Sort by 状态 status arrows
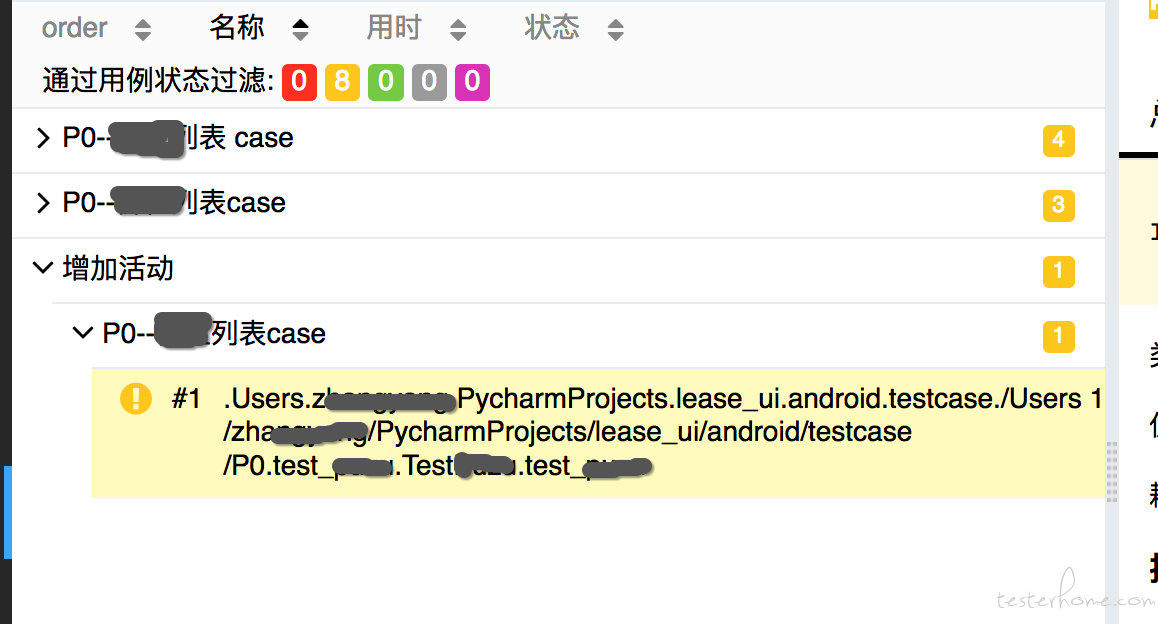The image size is (1158, 624). [x=615, y=30]
